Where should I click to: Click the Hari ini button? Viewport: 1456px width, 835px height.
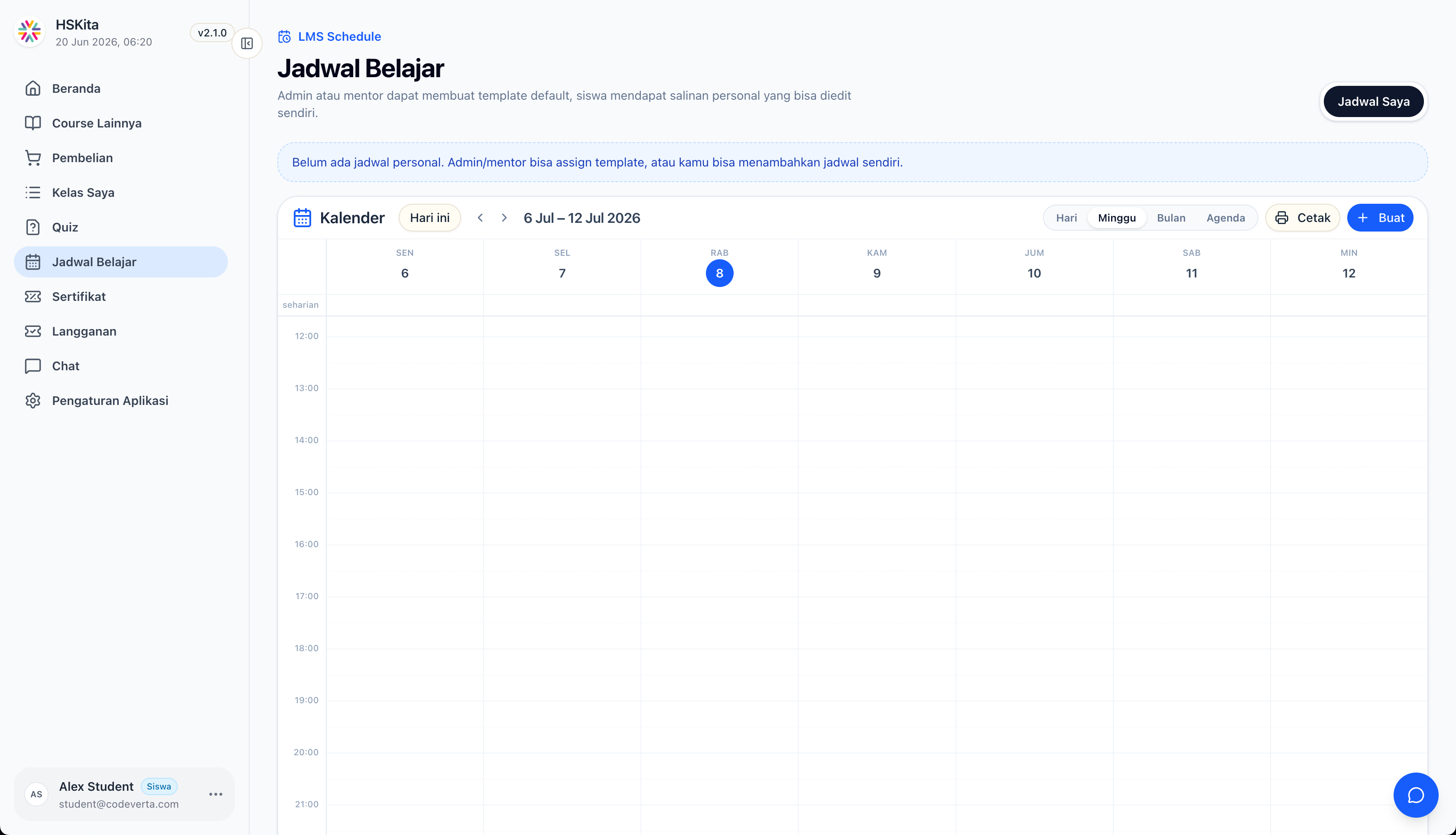(x=429, y=218)
